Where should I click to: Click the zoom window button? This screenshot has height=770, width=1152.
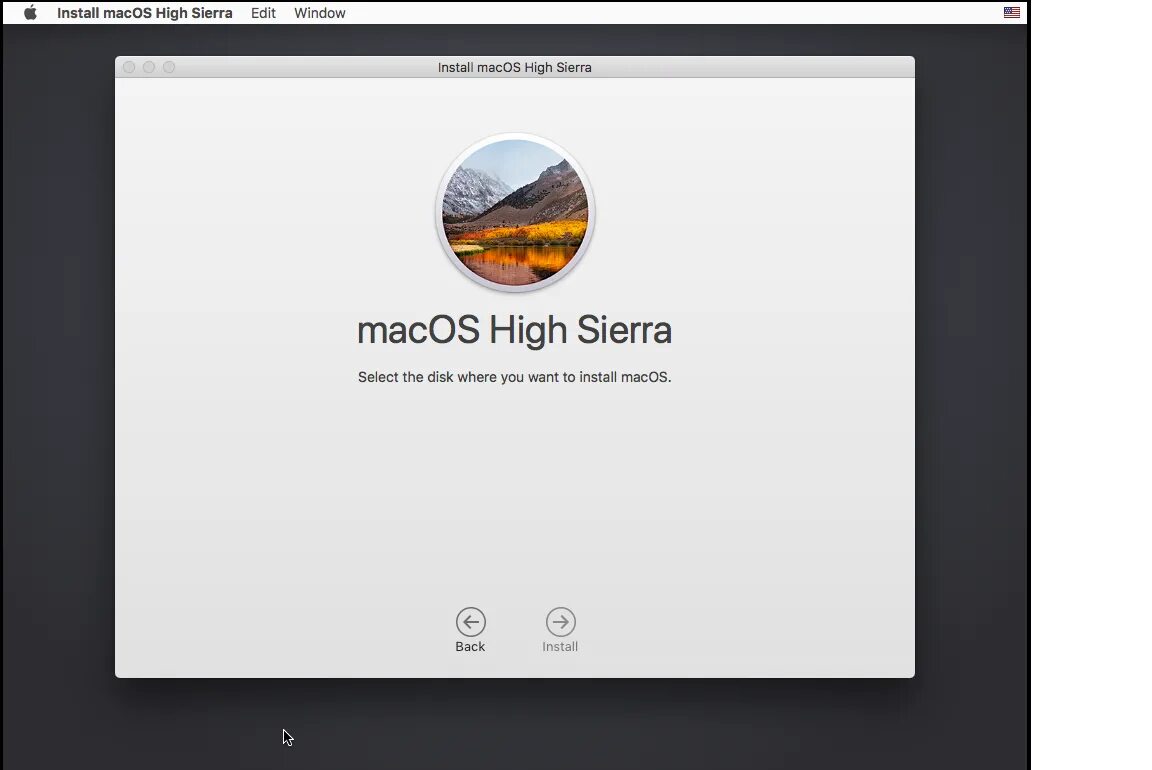coord(169,68)
